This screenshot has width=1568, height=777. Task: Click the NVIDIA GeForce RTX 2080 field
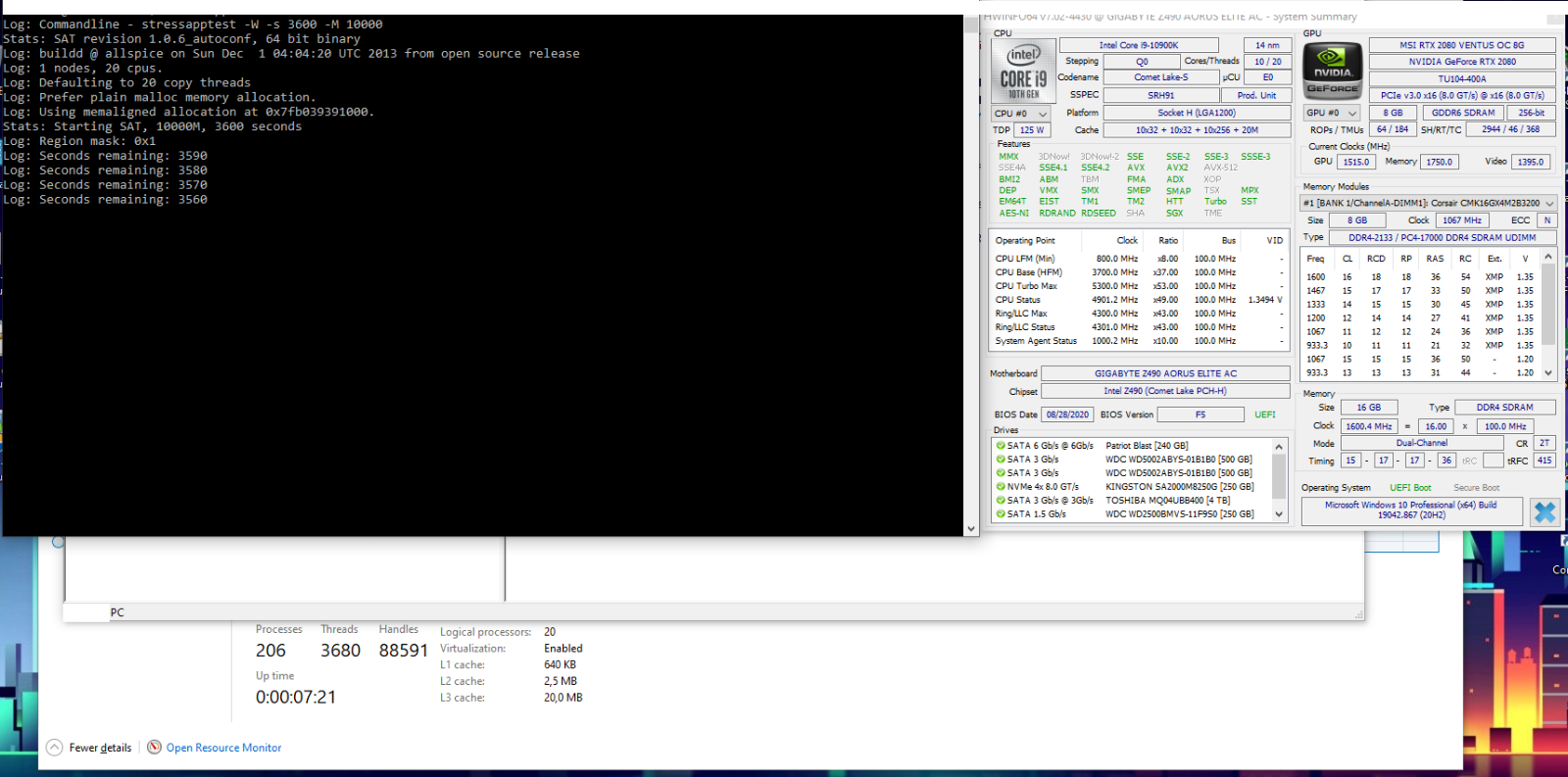click(x=1461, y=62)
